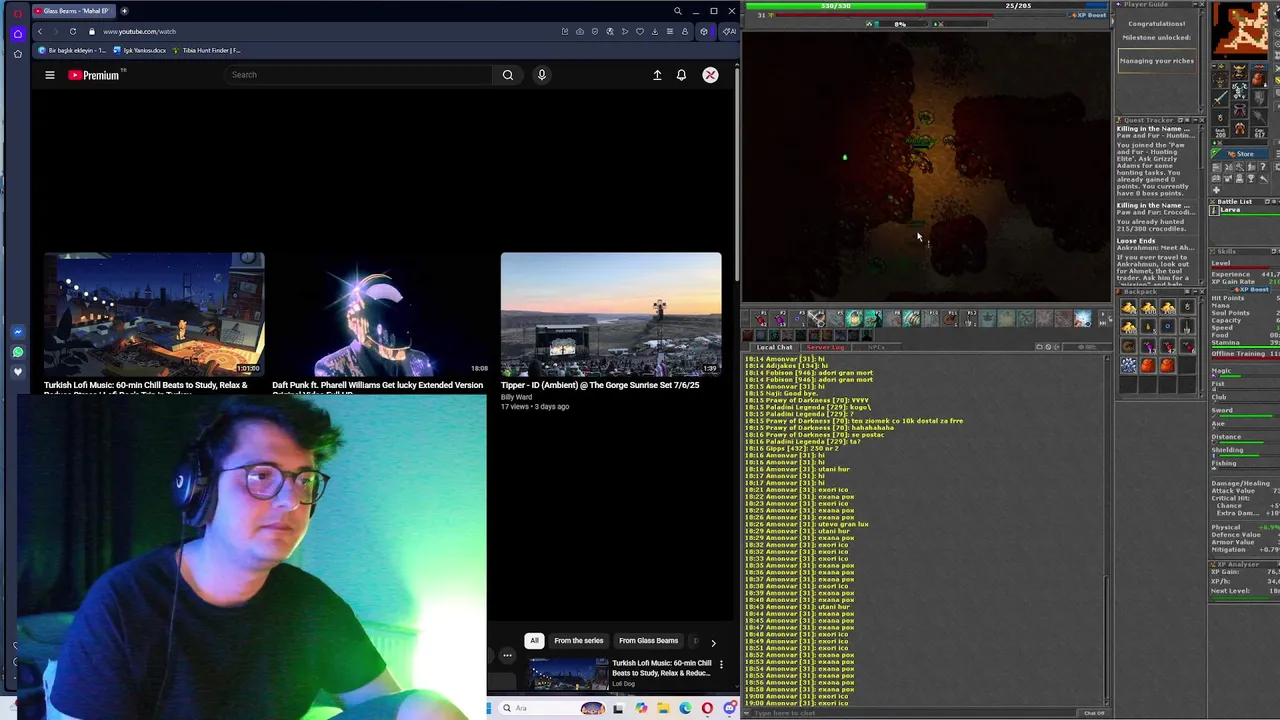This screenshot has height=720, width=1280.
Task: Open File Explorer from the taskbar
Action: pos(663,708)
